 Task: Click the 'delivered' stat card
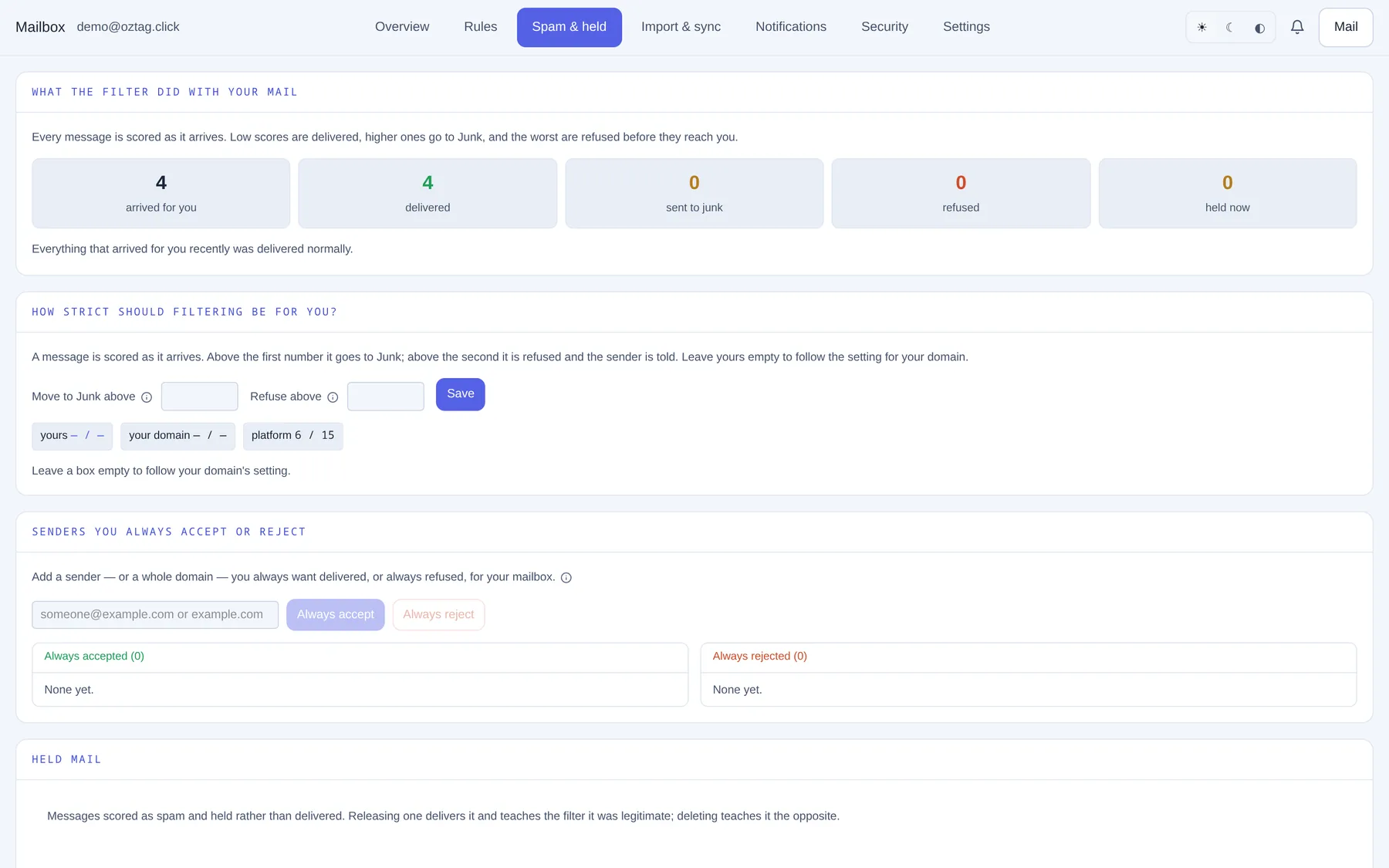tap(428, 194)
